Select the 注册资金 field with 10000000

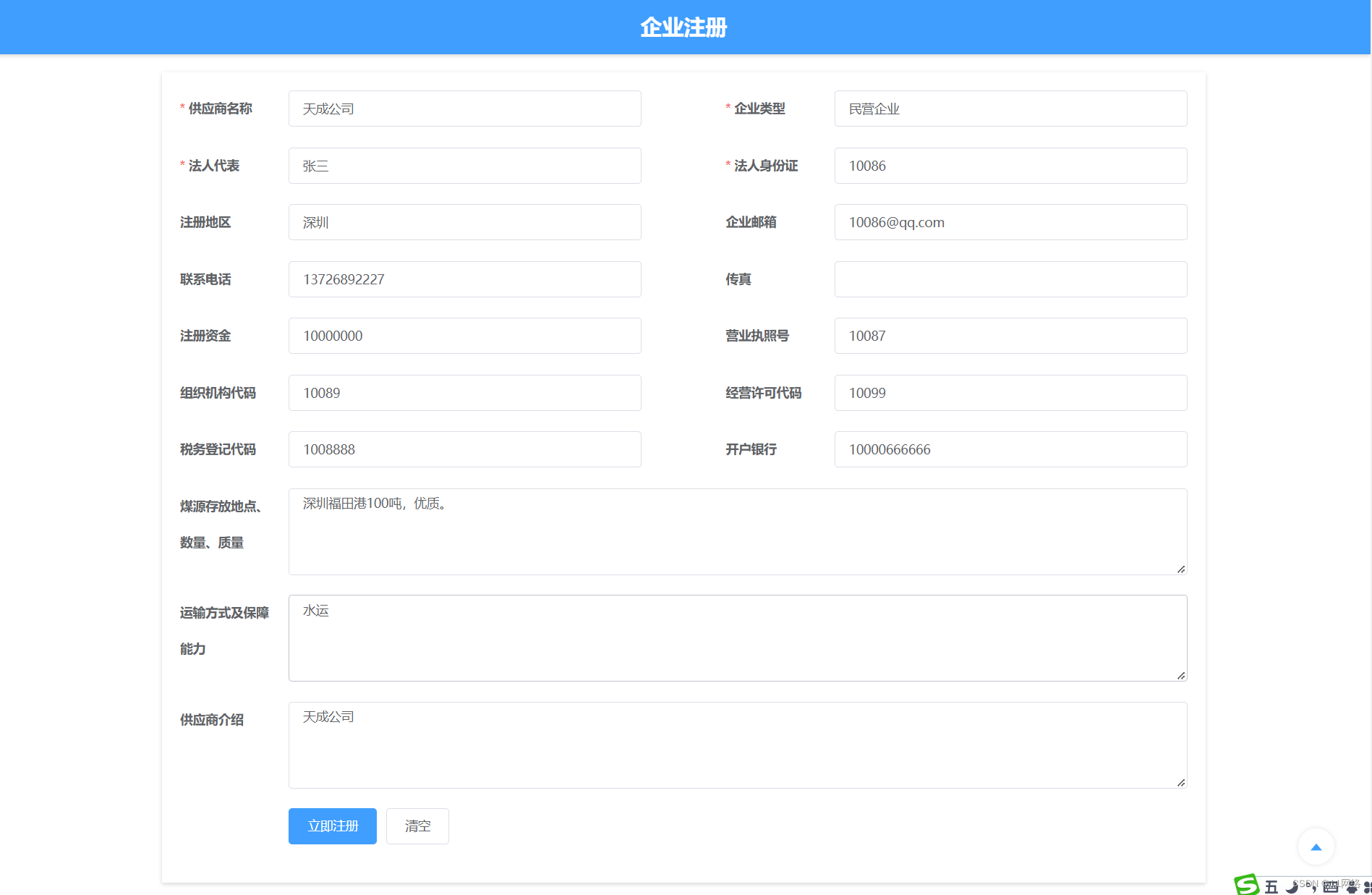[x=465, y=336]
